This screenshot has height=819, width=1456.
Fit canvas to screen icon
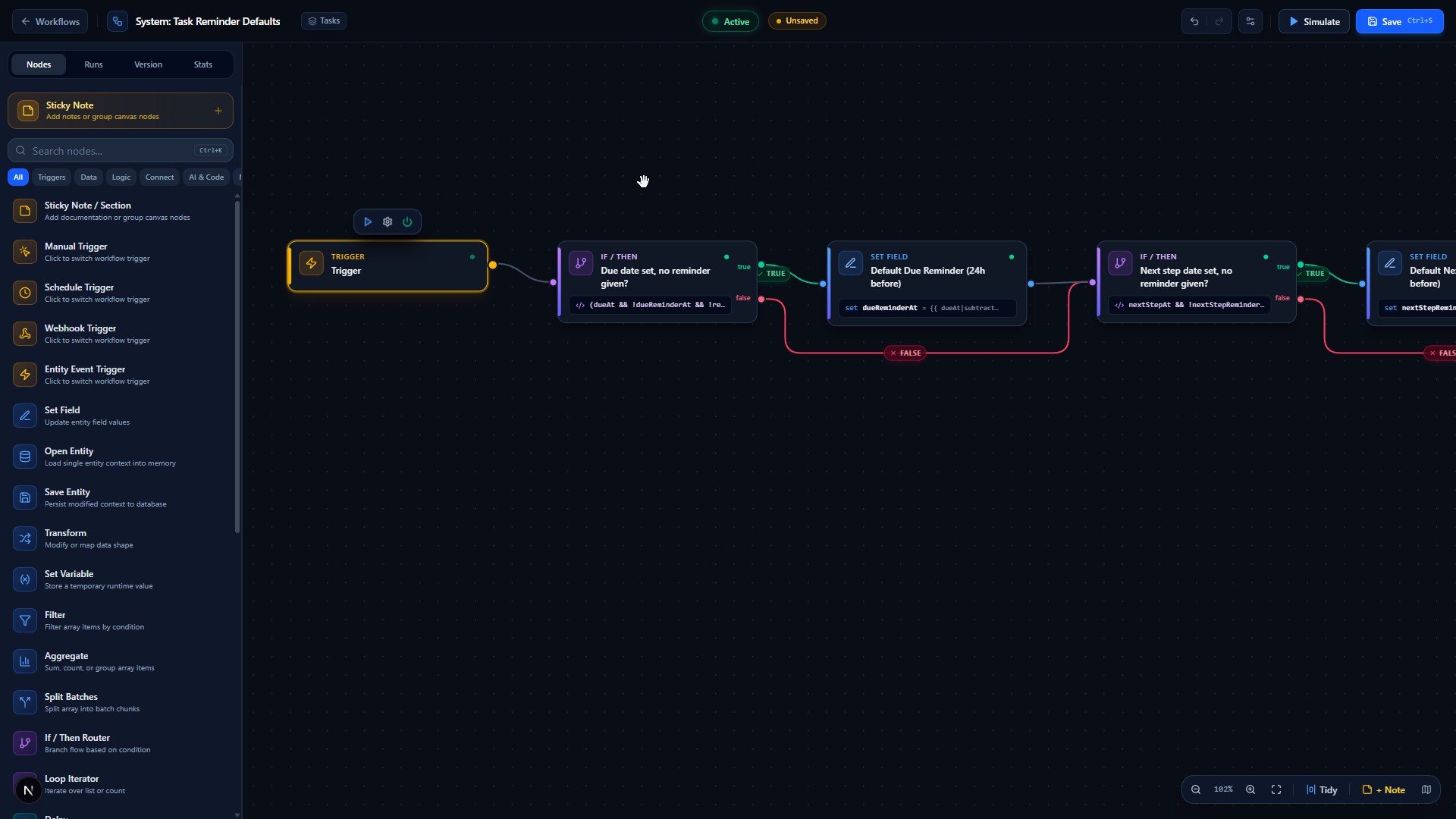tap(1276, 789)
